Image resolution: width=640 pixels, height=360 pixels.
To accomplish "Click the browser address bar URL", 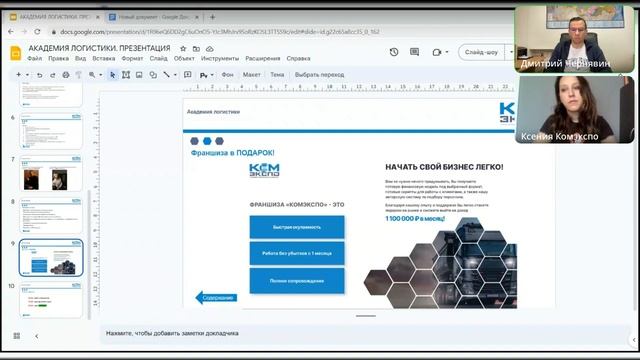I will click(220, 31).
